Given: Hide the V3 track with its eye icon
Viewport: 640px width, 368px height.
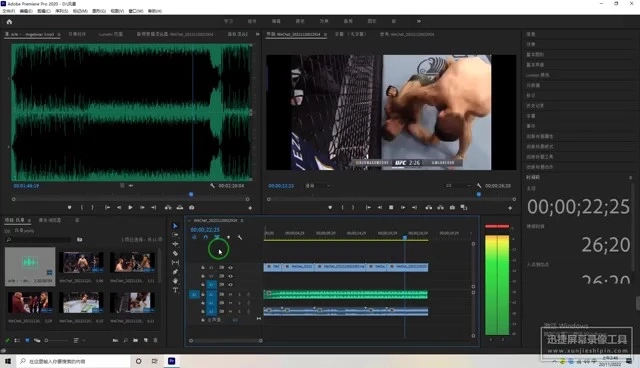Looking at the screenshot, I should tap(230, 268).
